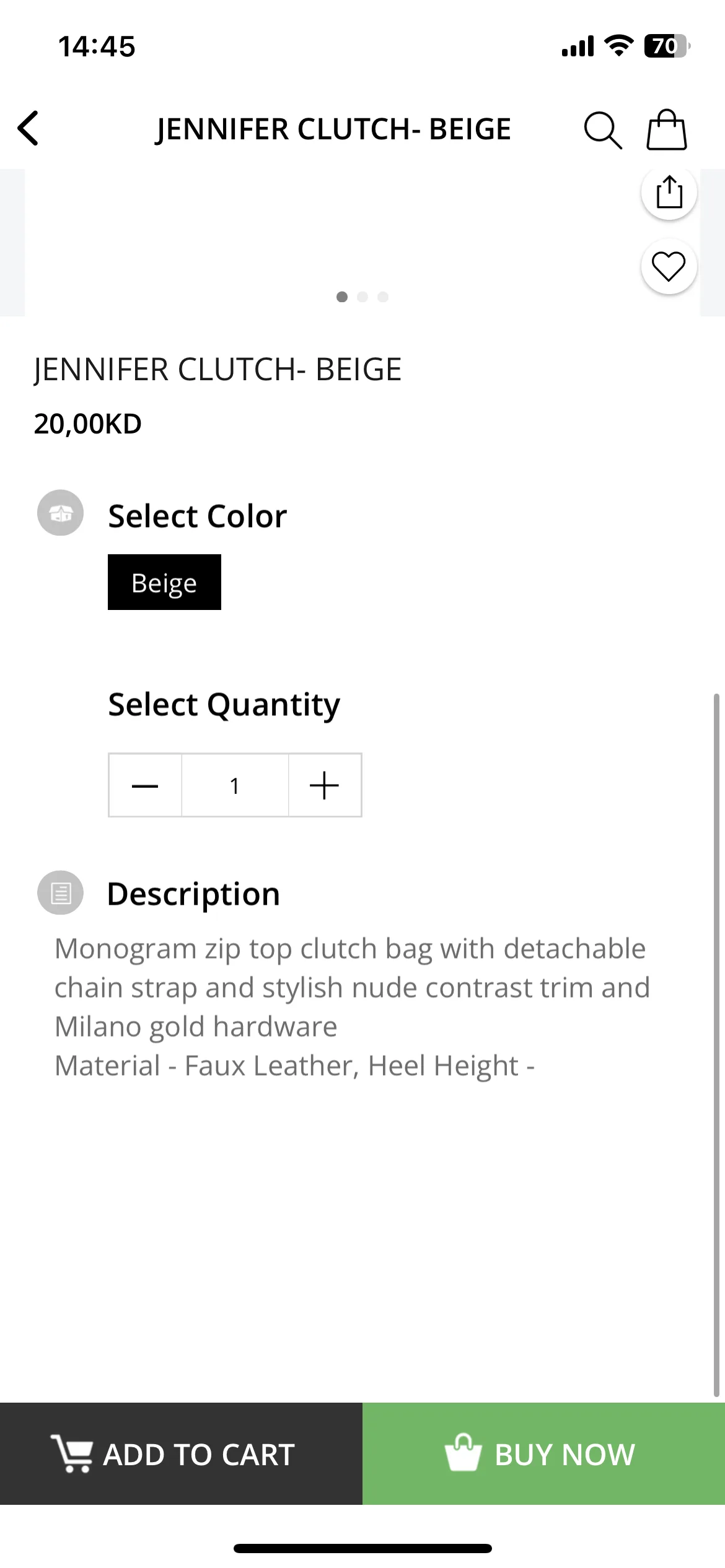Go to second image carousel dot

click(x=362, y=297)
